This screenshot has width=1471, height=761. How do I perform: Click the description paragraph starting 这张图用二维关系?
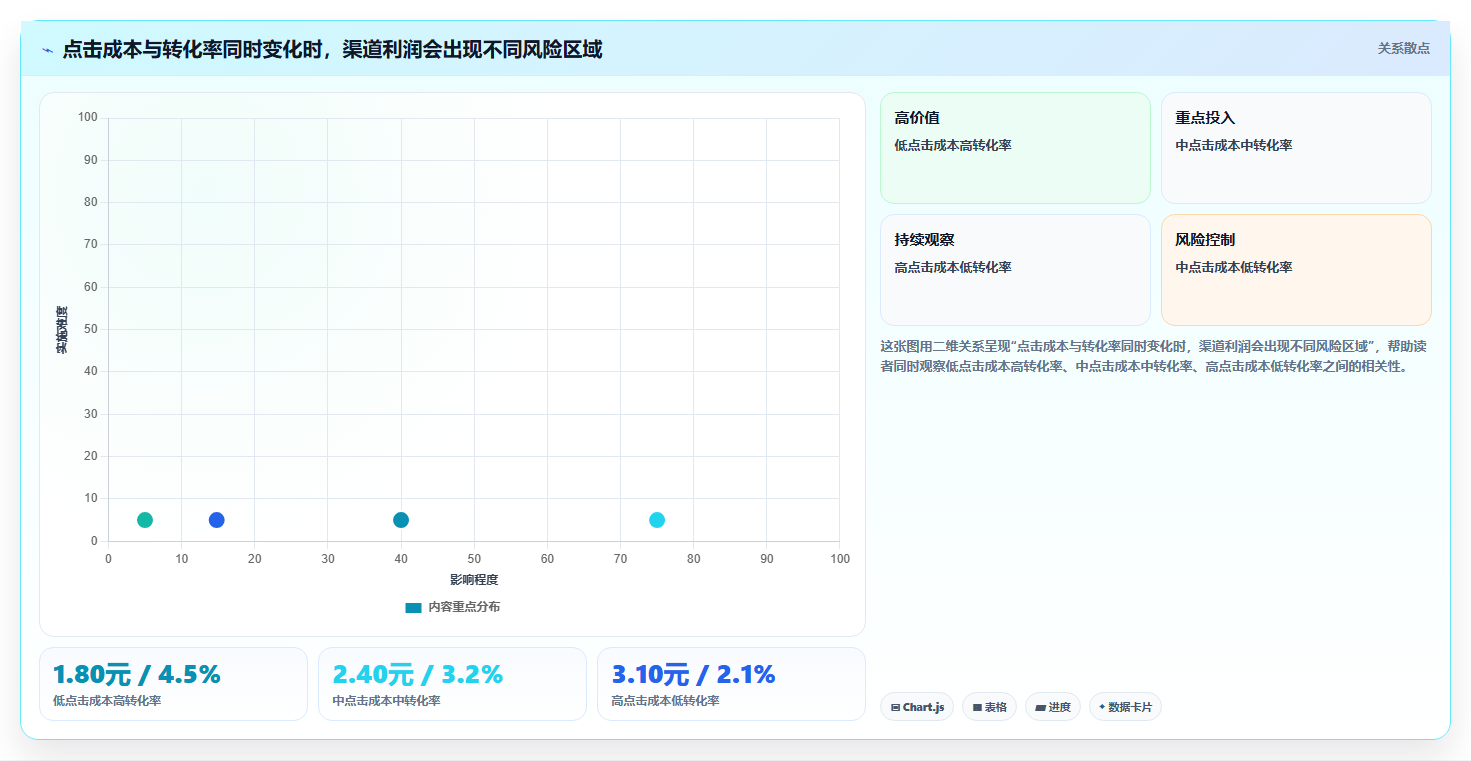pyautogui.click(x=1153, y=356)
